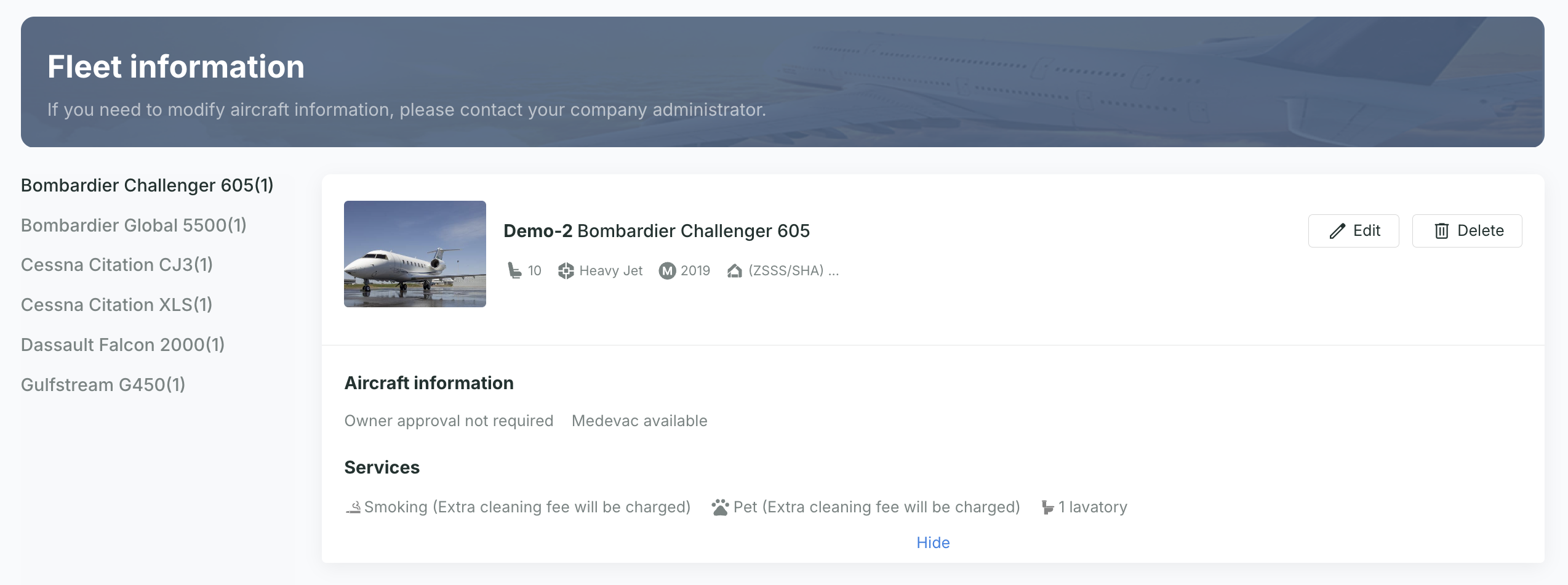
Task: Click 'Medevac available' text
Action: [x=639, y=421]
